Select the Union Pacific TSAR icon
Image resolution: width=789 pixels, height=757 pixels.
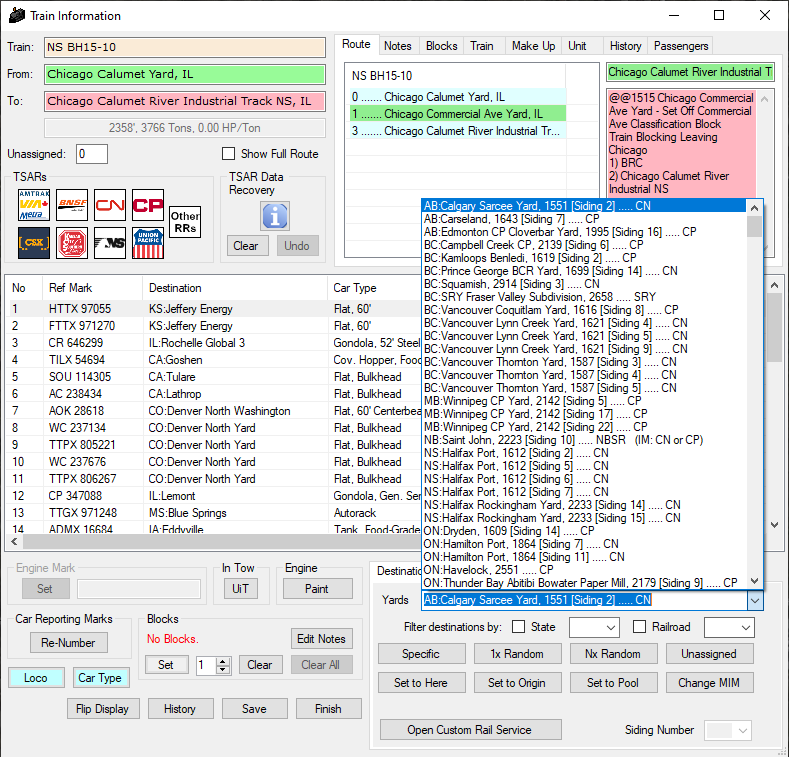pyautogui.click(x=148, y=243)
